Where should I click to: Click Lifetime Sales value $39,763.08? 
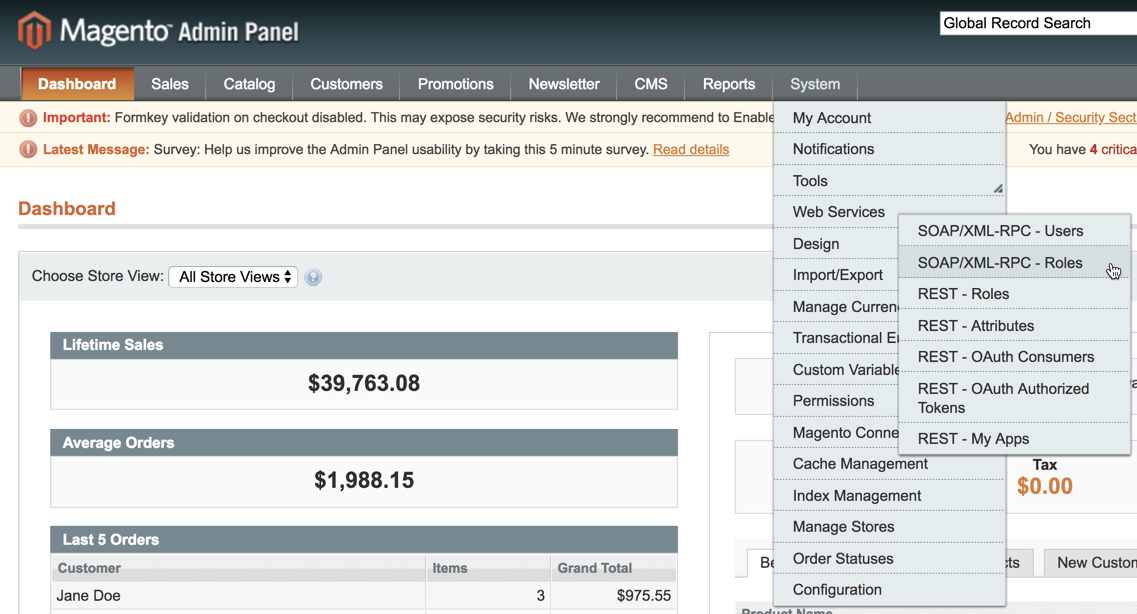click(364, 383)
